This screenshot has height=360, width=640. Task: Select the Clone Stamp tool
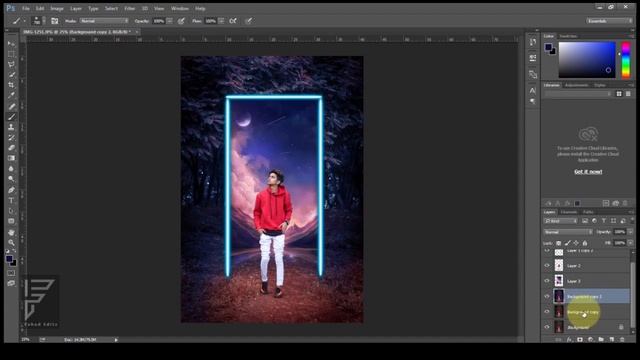11,127
